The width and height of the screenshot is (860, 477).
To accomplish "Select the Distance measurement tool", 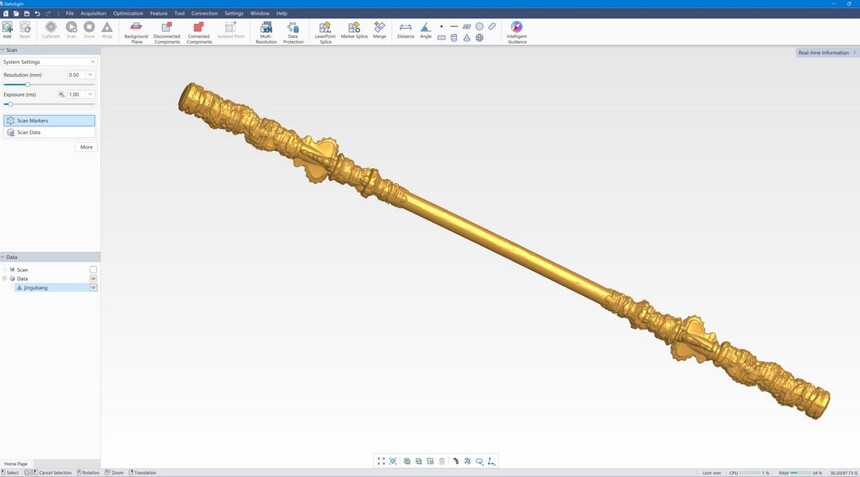I will [405, 30].
